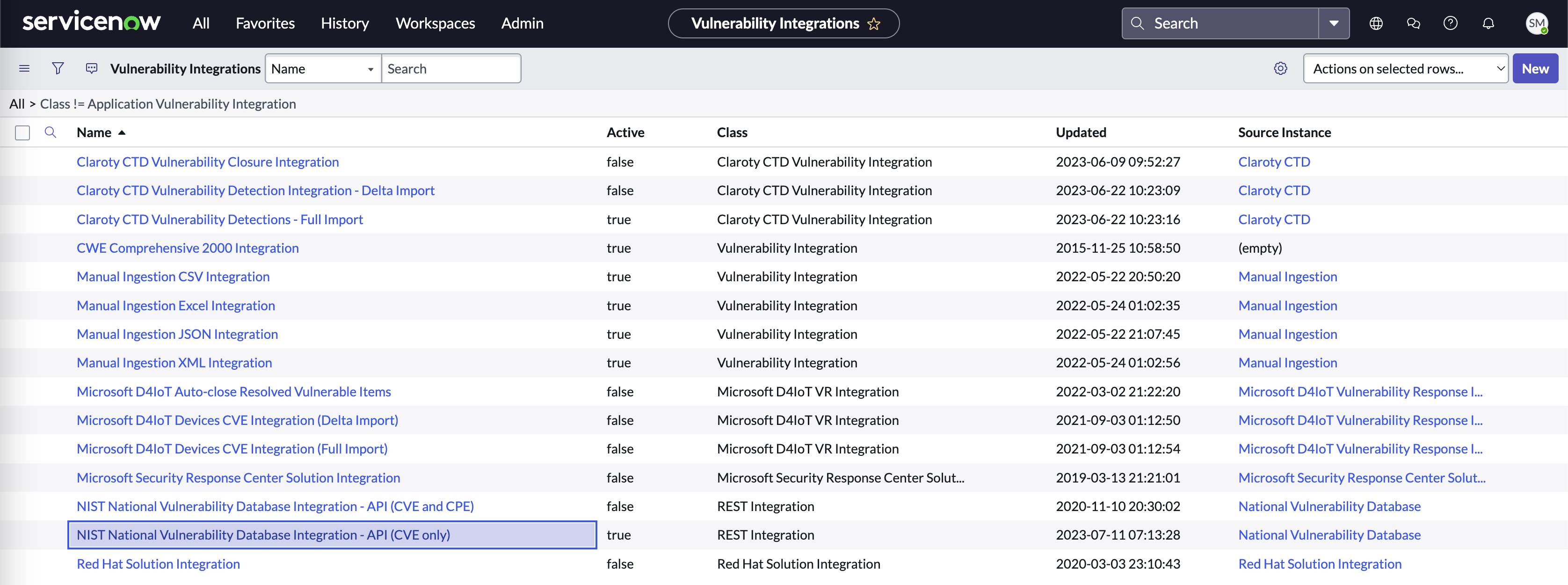The height and width of the screenshot is (585, 1568).
Task: Open the All menu
Action: (x=201, y=23)
